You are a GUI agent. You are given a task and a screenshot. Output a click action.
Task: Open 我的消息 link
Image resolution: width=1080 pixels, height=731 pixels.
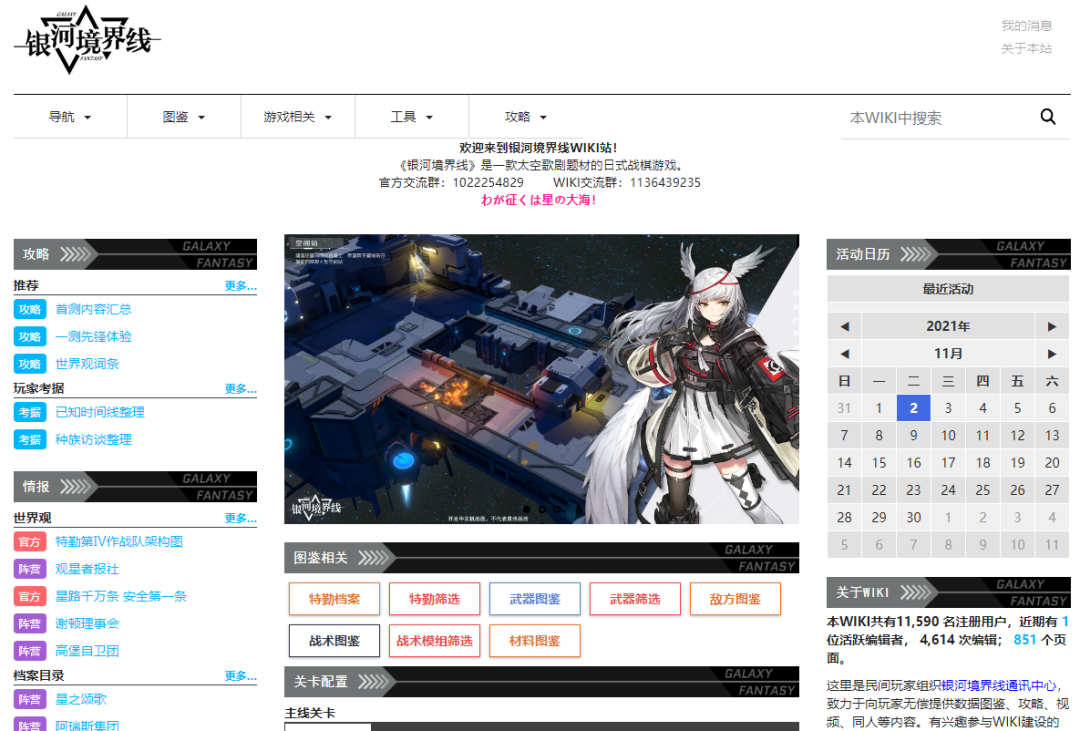coord(1026,26)
